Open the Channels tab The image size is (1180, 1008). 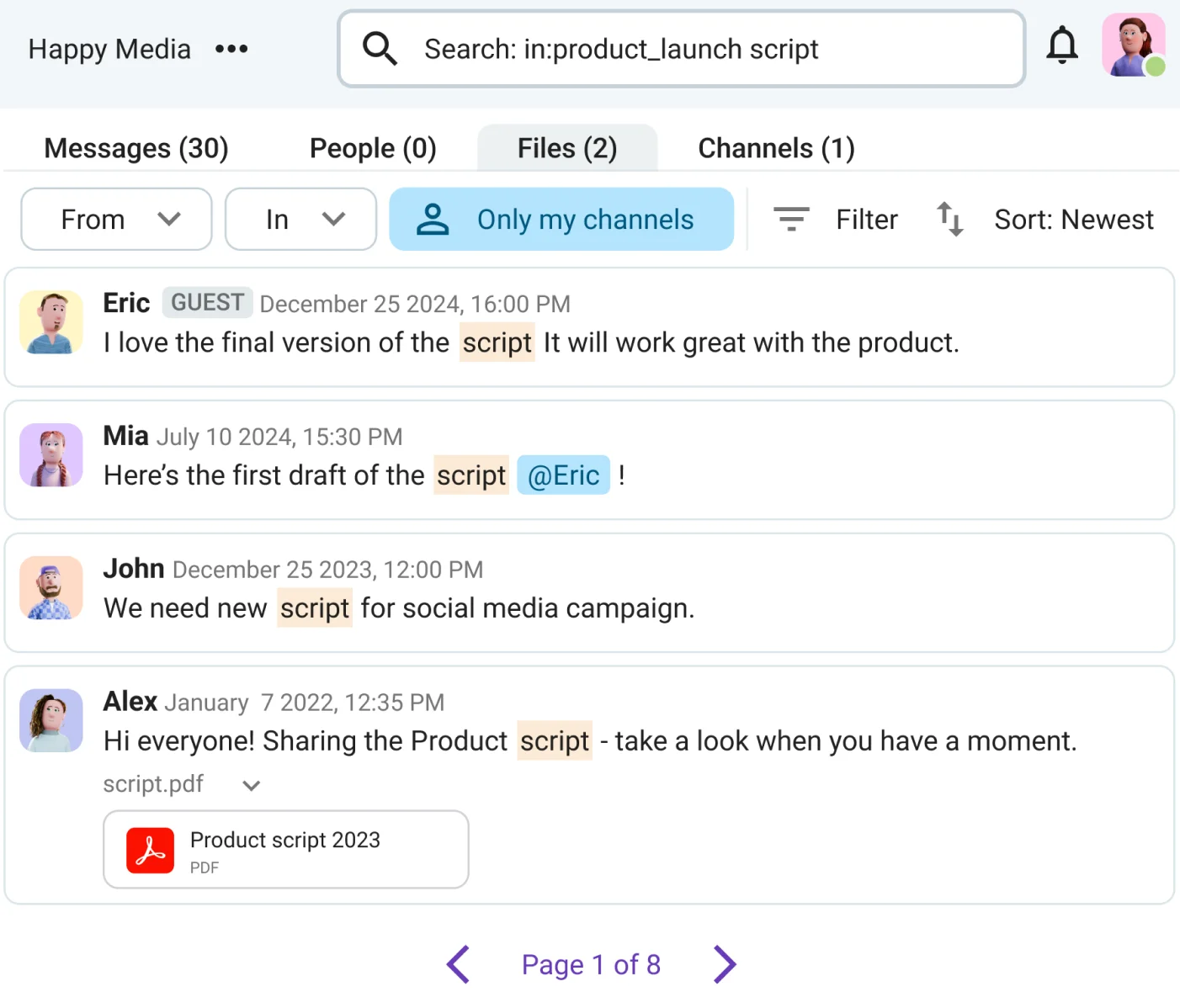tap(776, 147)
